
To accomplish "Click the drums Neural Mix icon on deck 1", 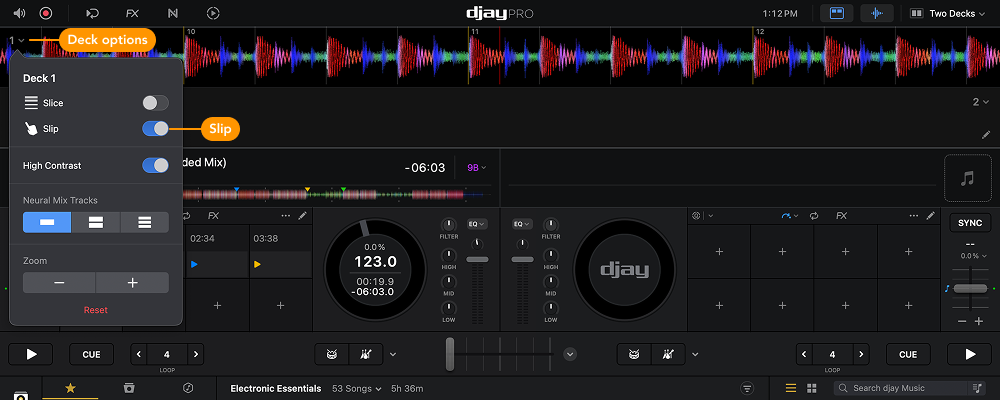I will [x=328, y=354].
